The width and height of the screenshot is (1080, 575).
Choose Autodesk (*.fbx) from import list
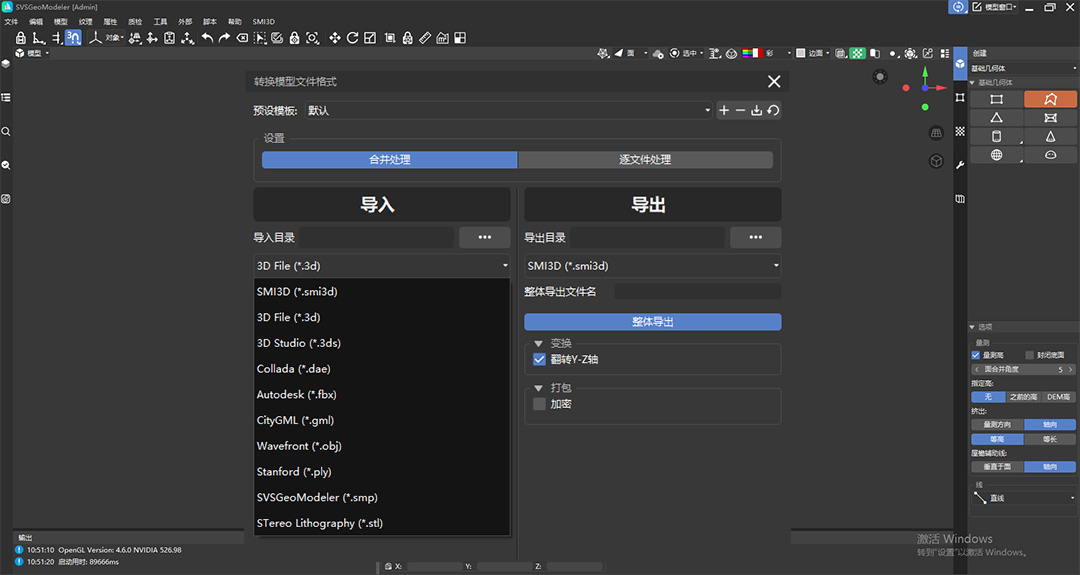(x=382, y=395)
